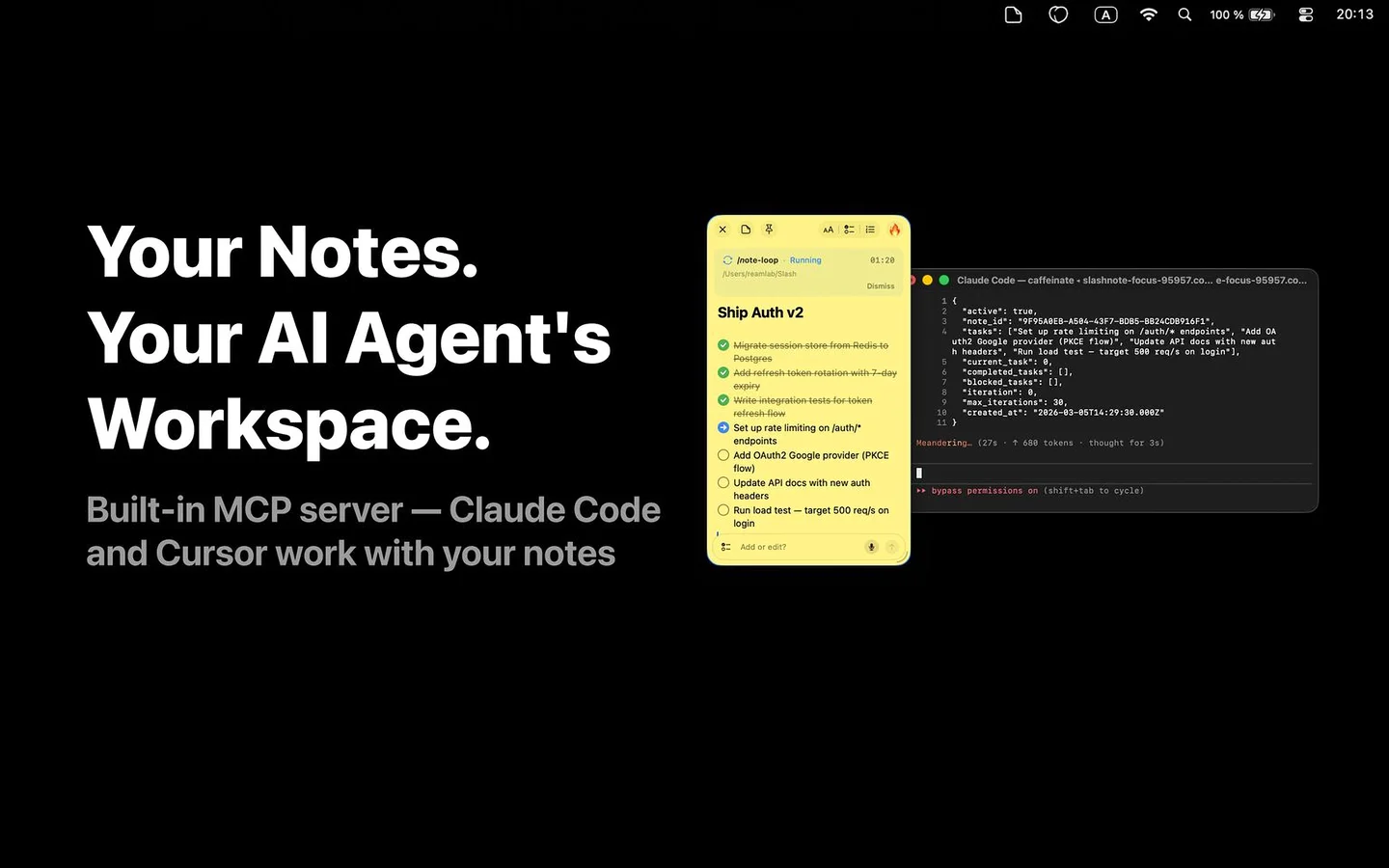The image size is (1389, 868).
Task: Open Control Center
Action: coord(1306,14)
